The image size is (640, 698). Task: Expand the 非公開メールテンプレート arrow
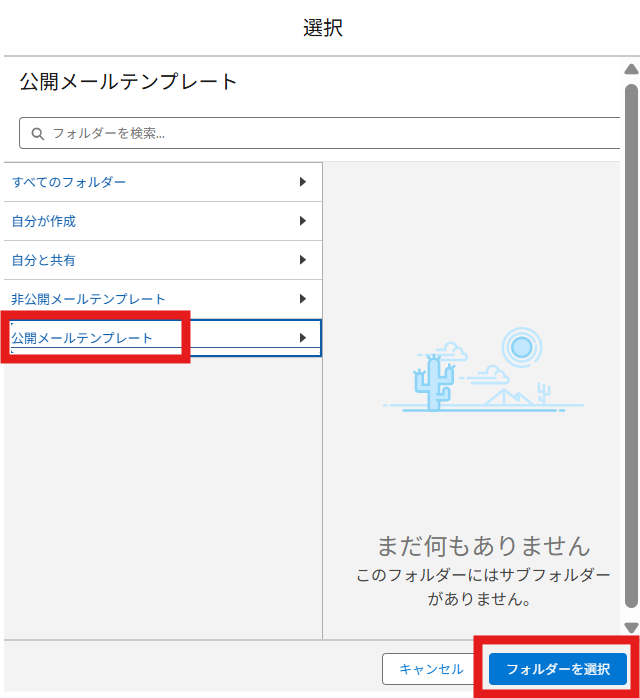(x=302, y=299)
